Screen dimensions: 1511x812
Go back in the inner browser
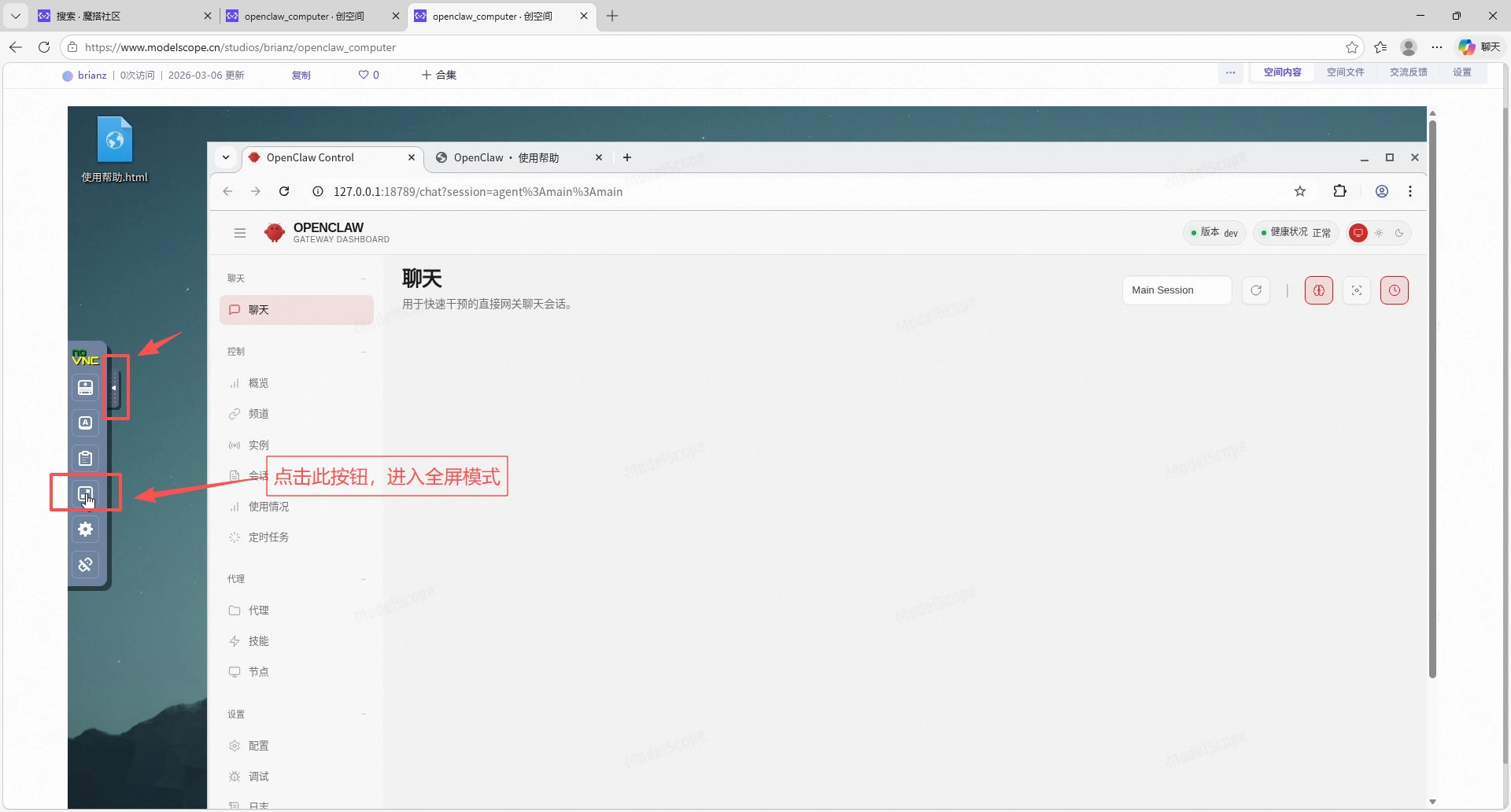point(227,191)
